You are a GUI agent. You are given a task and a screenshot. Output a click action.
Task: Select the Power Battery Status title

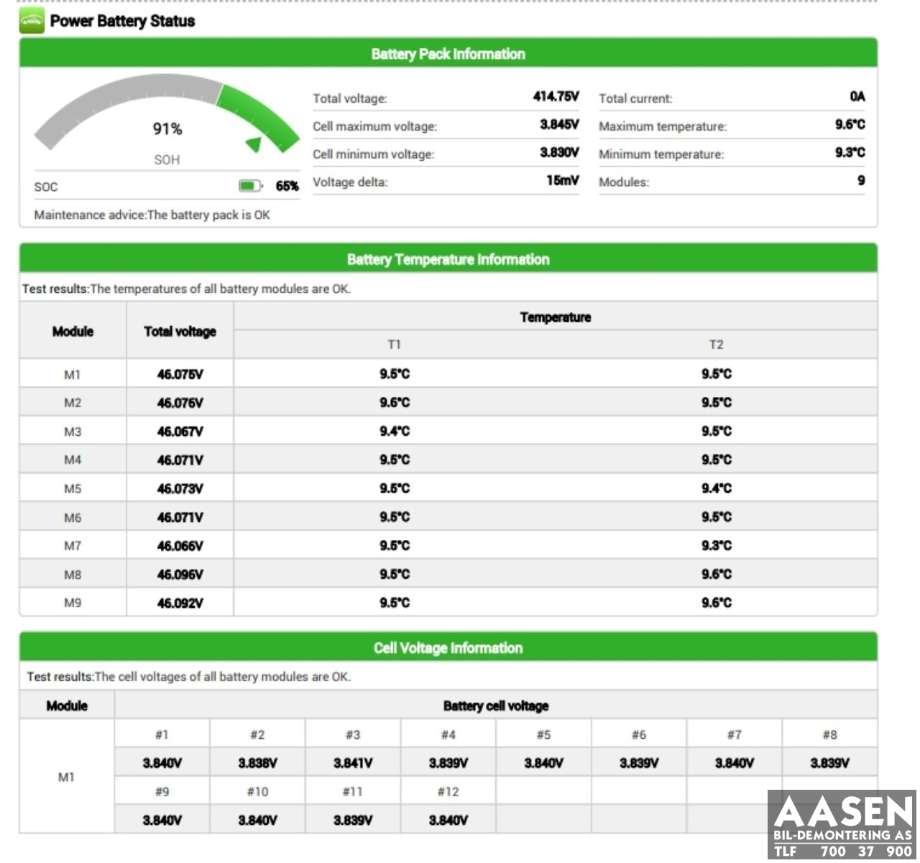pyautogui.click(x=122, y=21)
